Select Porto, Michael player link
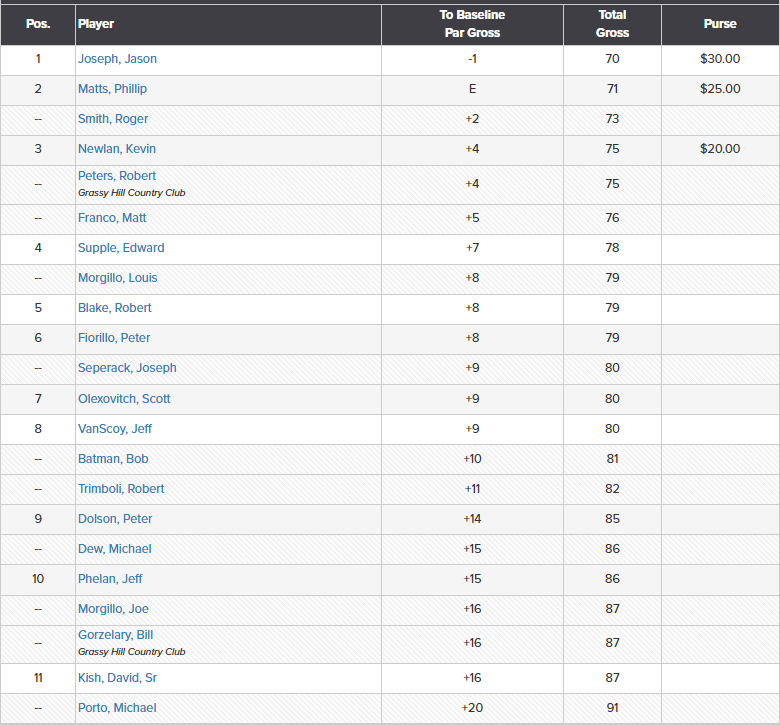Image resolution: width=780 pixels, height=725 pixels. [117, 708]
